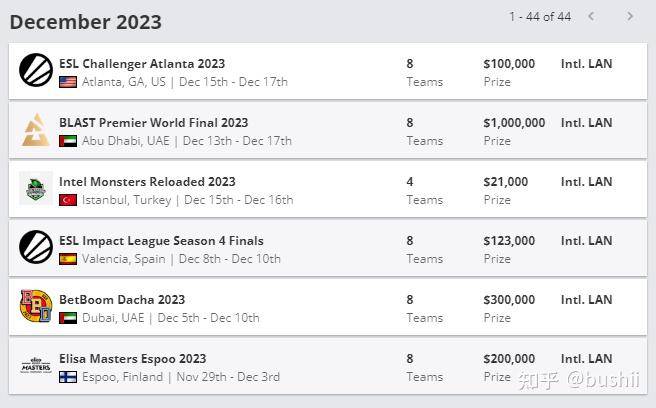Screen dimensions: 656x408
Task: Click the ESL Impact League logo
Action: 36,247
